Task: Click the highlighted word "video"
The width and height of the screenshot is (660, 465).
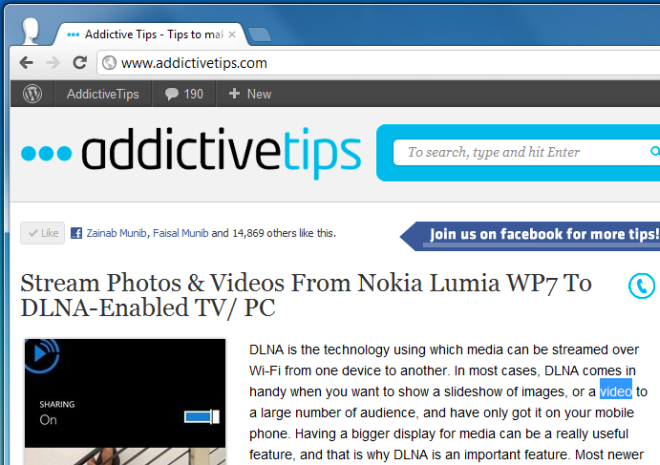Action: tap(616, 391)
